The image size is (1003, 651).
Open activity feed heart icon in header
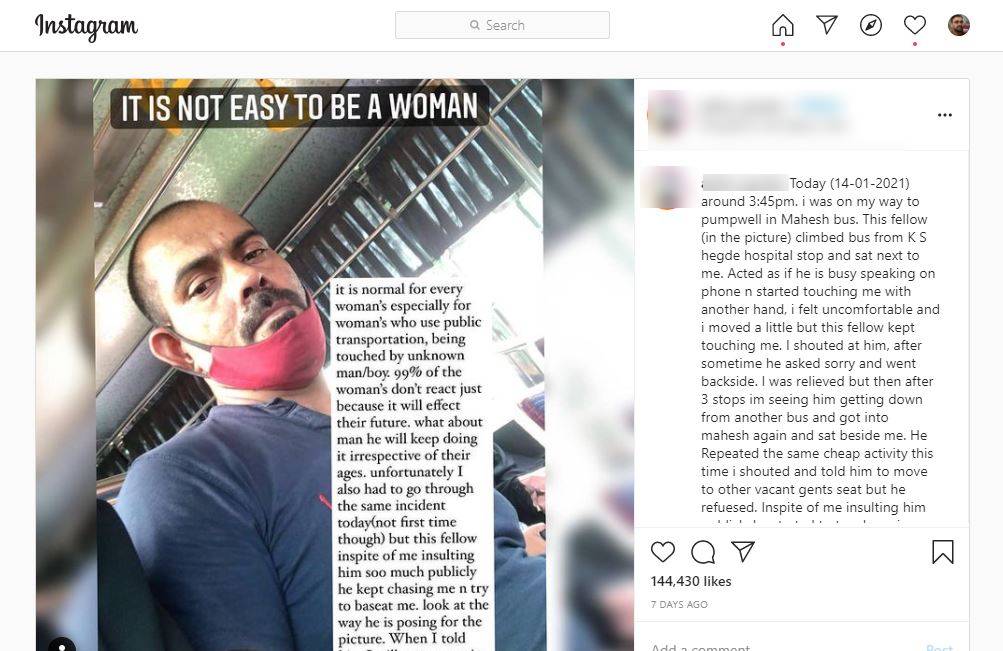pos(915,25)
